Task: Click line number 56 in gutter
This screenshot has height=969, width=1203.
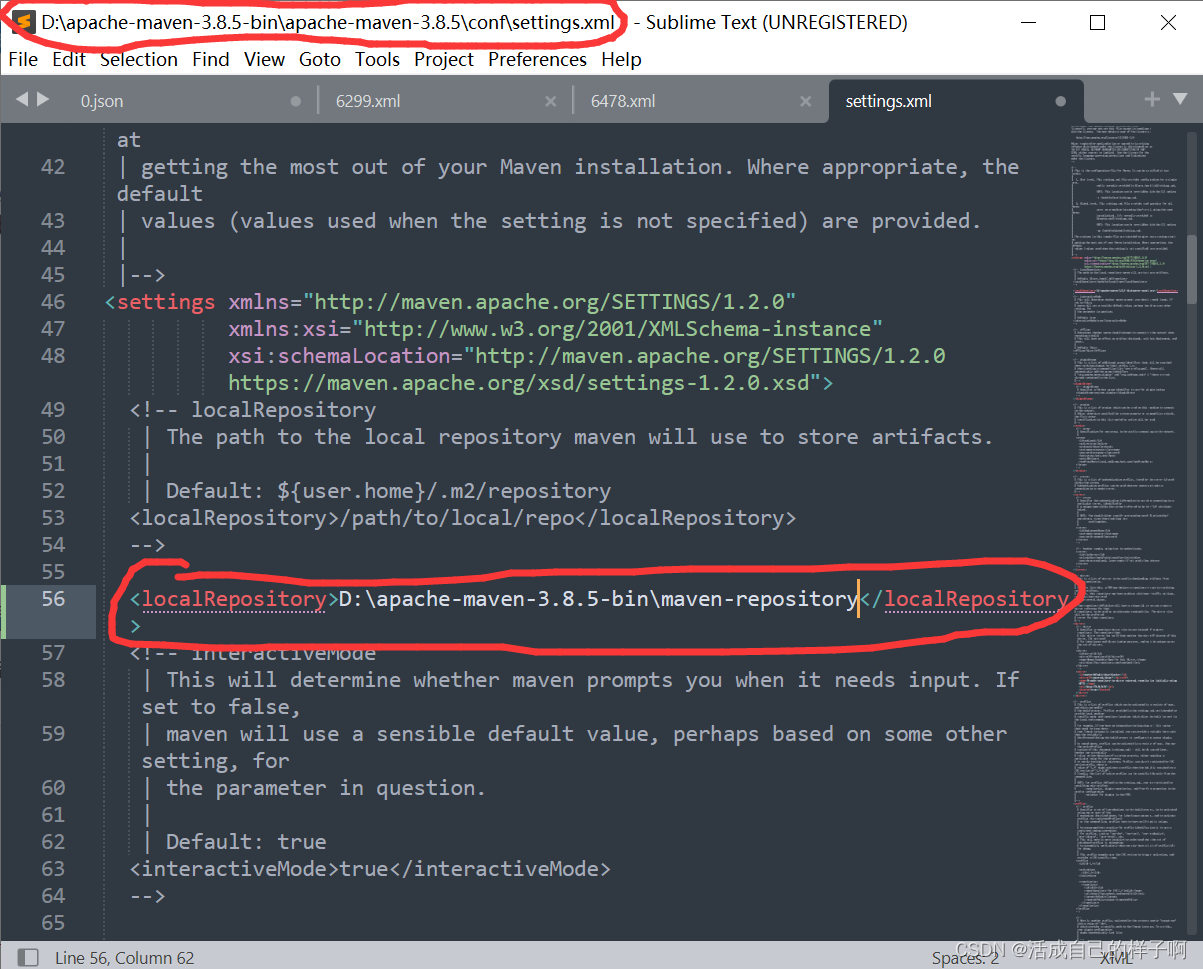Action: (x=53, y=598)
